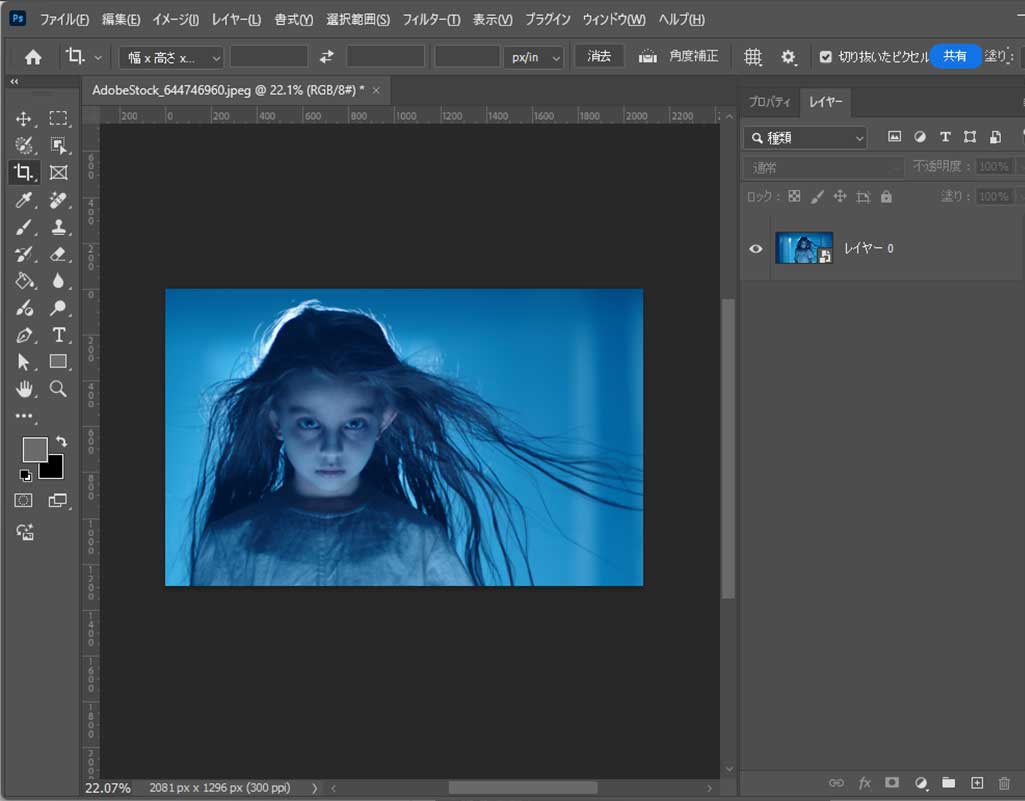Select the Hand tool
Image resolution: width=1025 pixels, height=801 pixels.
[23, 389]
